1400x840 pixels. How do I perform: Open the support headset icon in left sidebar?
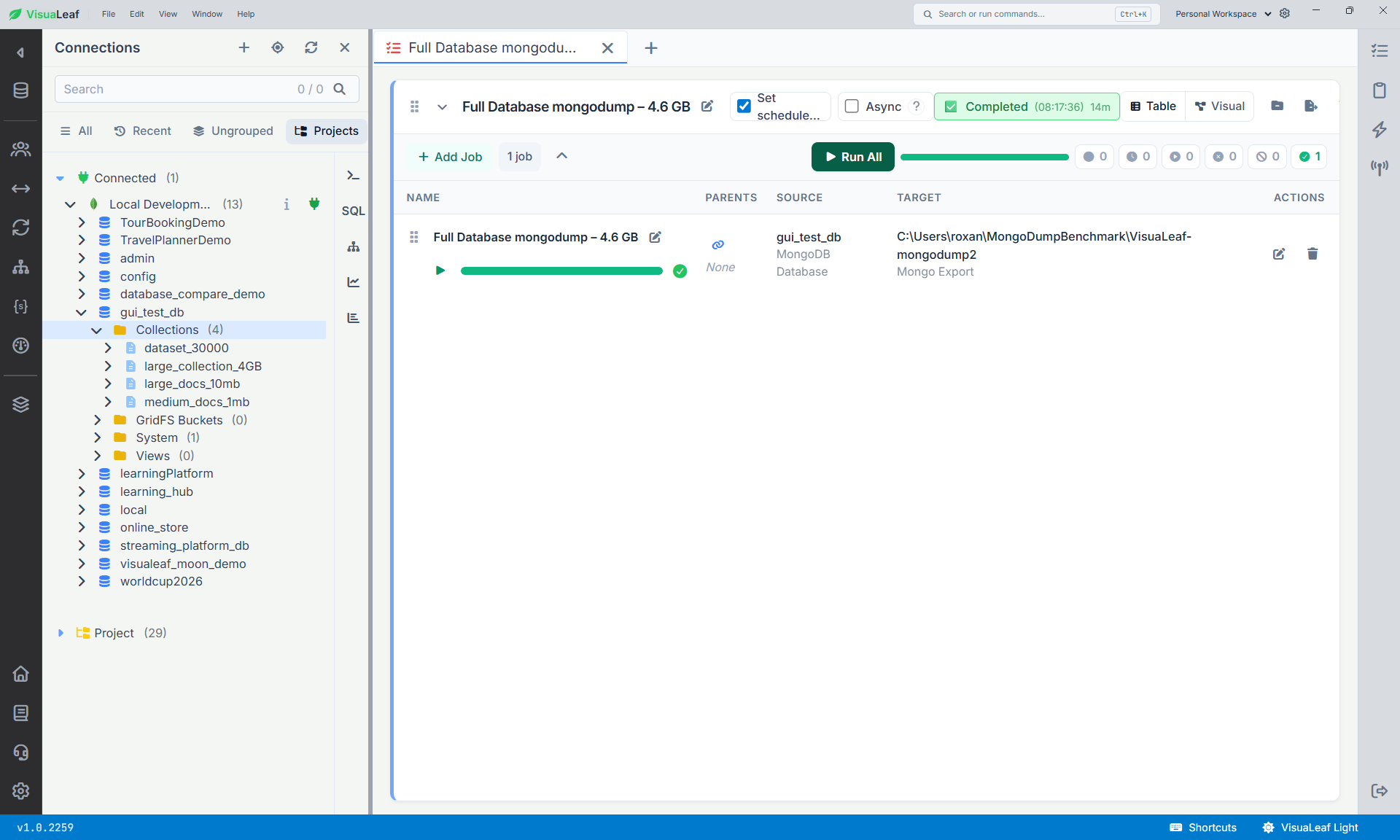click(x=20, y=752)
